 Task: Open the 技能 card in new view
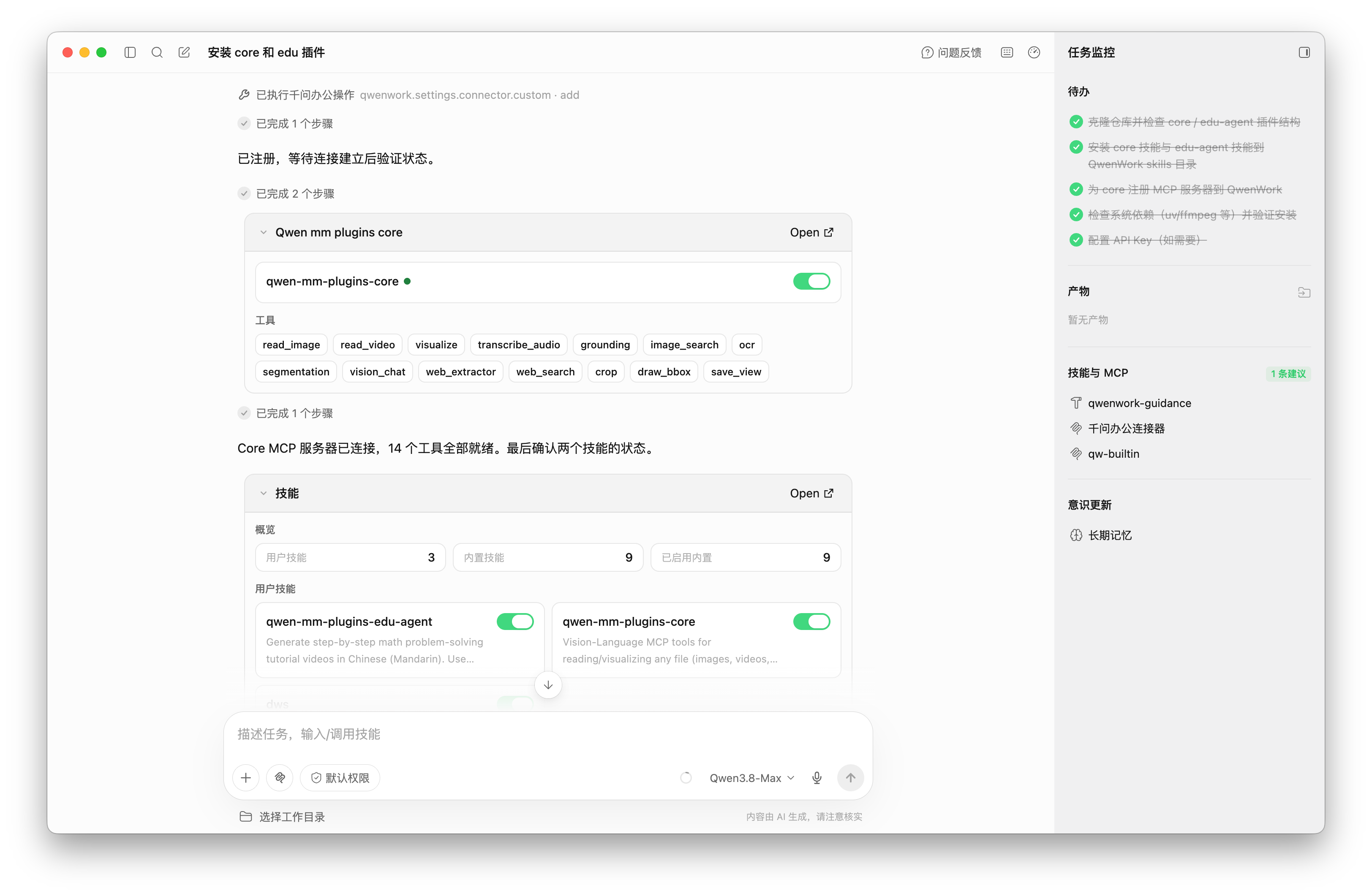coord(811,493)
